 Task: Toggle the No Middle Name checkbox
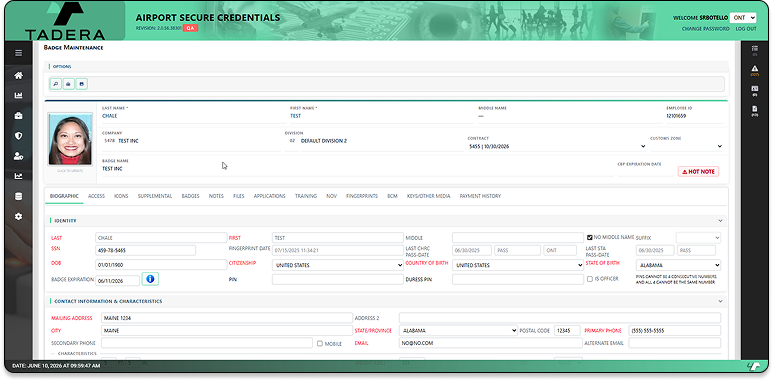coord(589,237)
